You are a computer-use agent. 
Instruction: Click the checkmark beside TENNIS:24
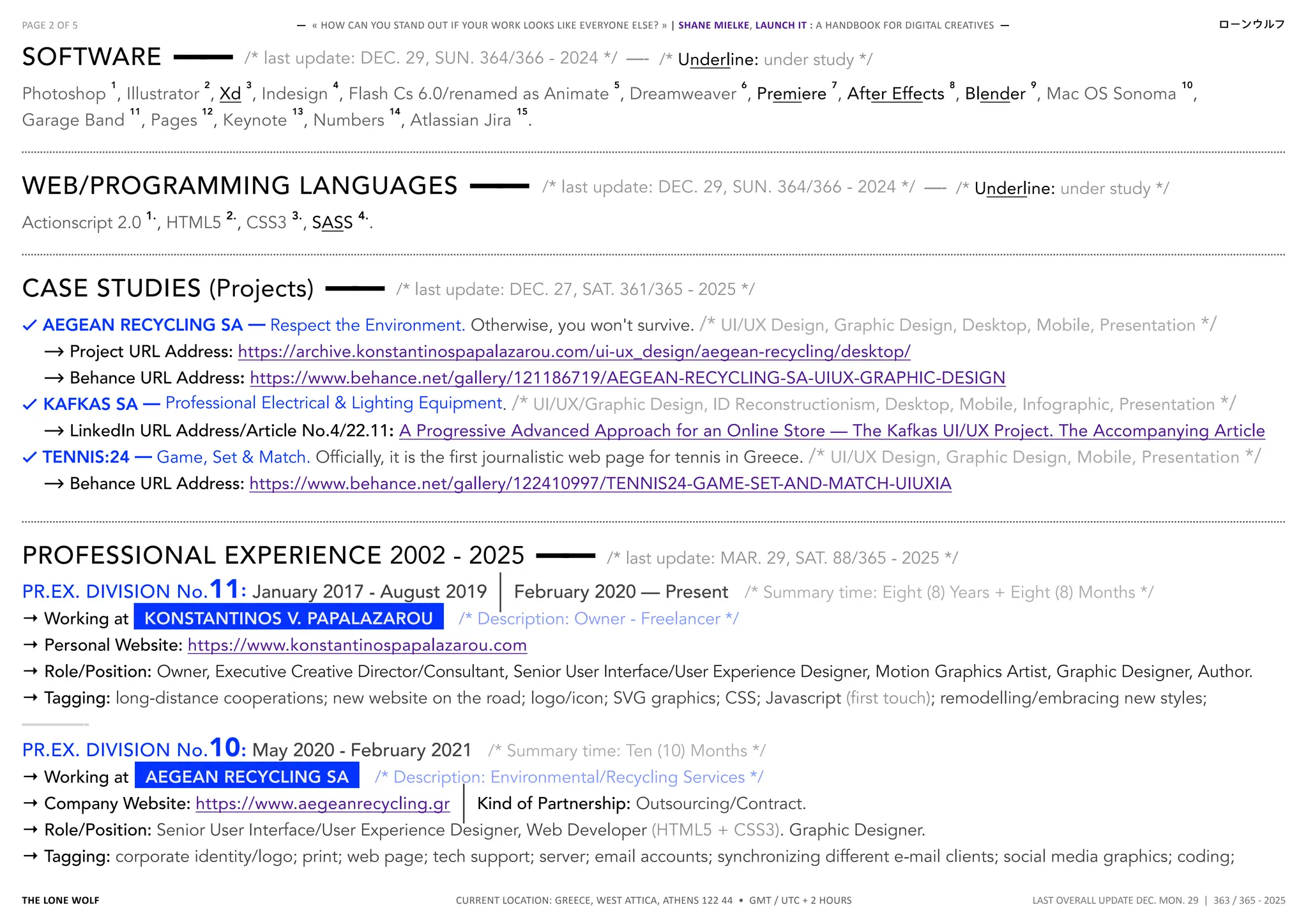29,458
